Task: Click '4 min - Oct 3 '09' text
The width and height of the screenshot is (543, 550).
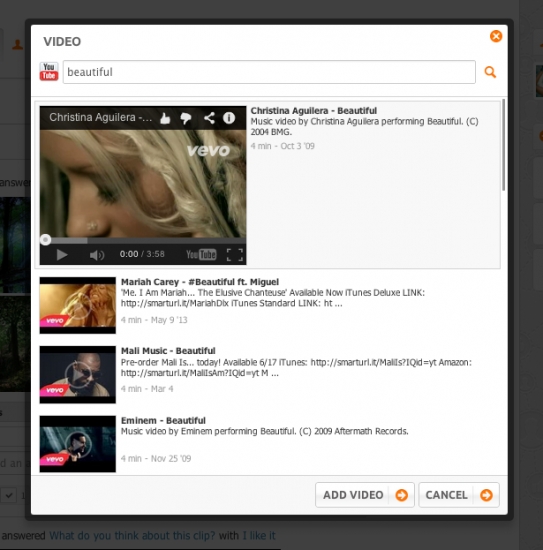Action: click(282, 146)
